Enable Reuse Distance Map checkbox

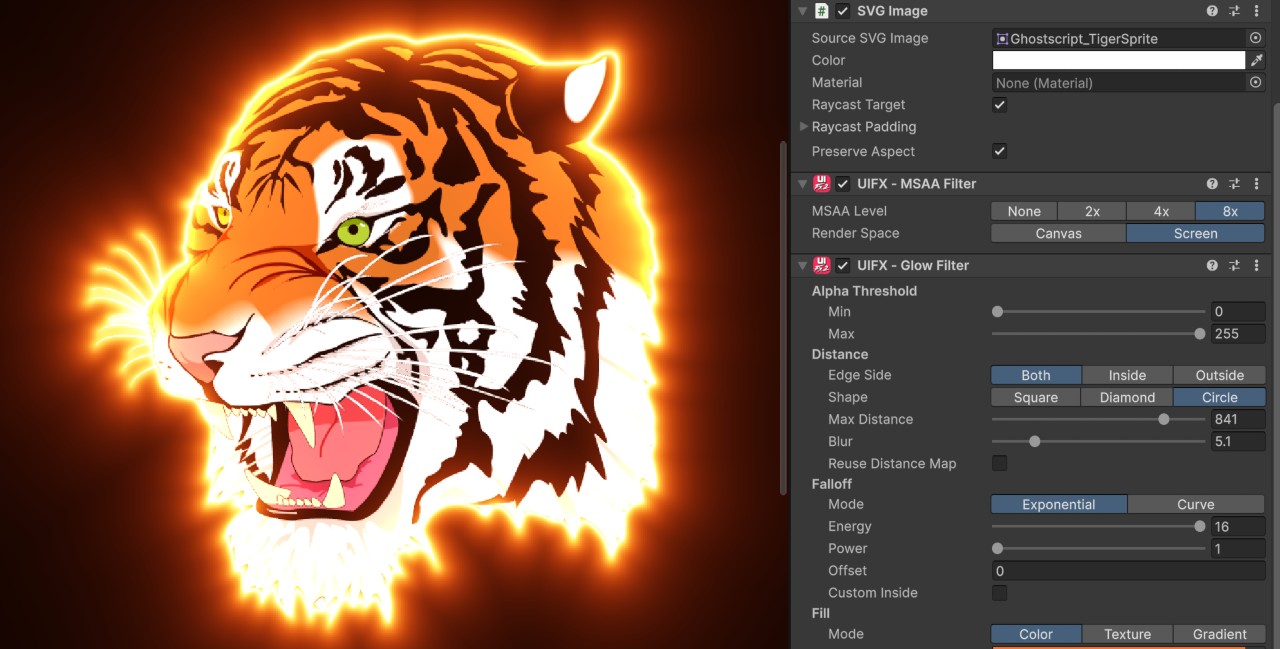(999, 463)
